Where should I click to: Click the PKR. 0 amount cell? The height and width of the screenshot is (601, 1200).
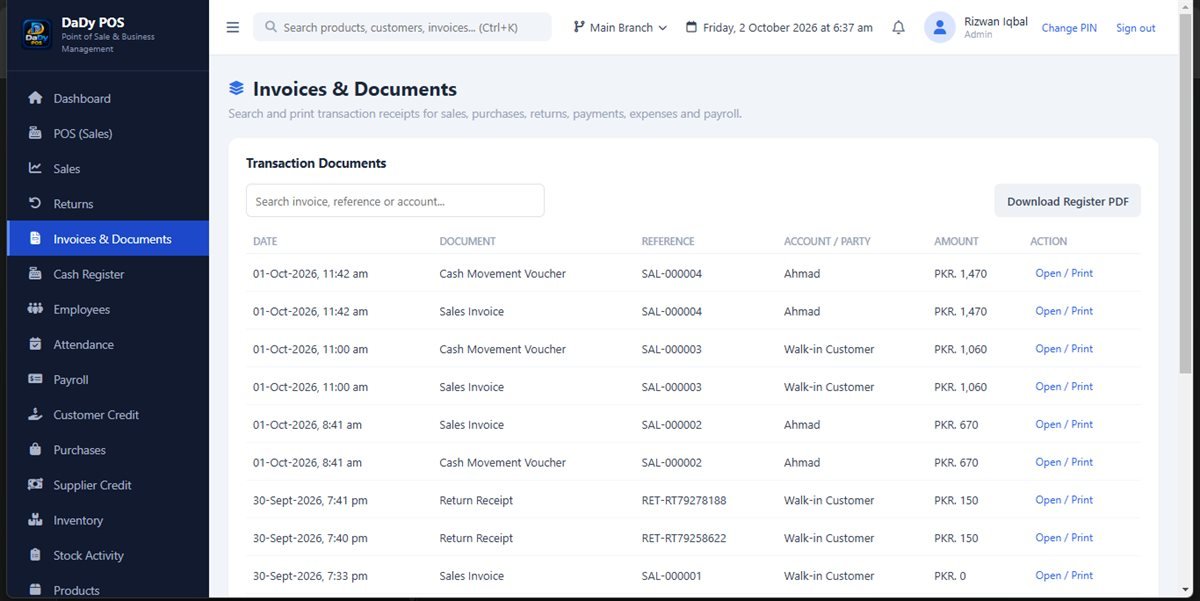950,576
